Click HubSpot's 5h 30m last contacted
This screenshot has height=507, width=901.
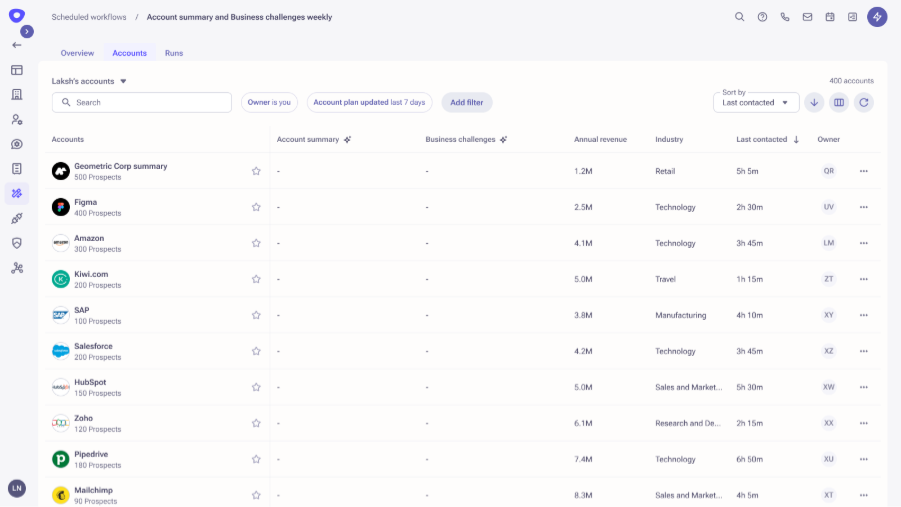pyautogui.click(x=749, y=387)
